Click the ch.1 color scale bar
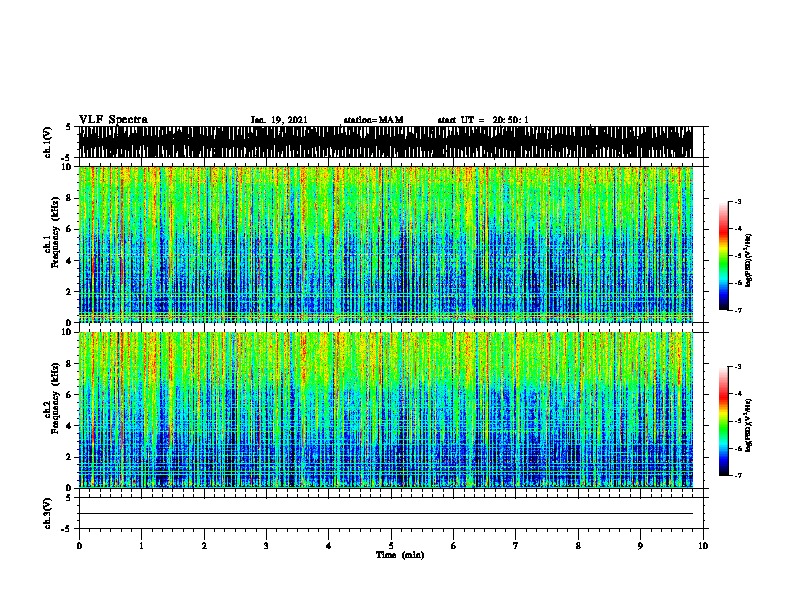The width and height of the screenshot is (792, 612). 724,256
